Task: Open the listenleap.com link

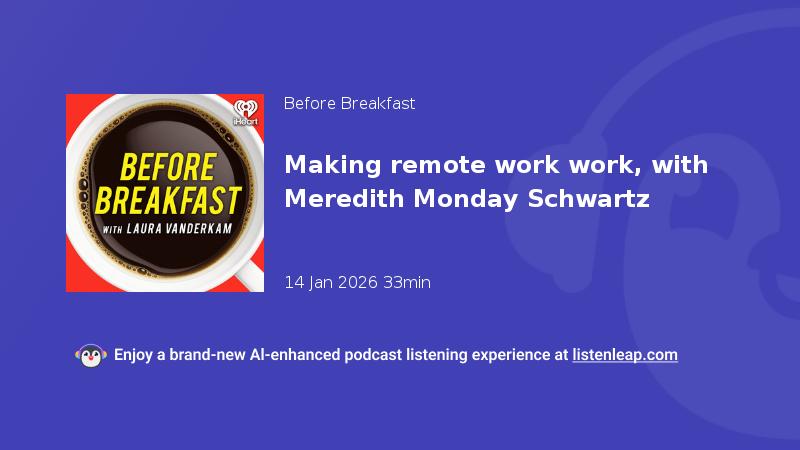Action: pyautogui.click(x=624, y=355)
